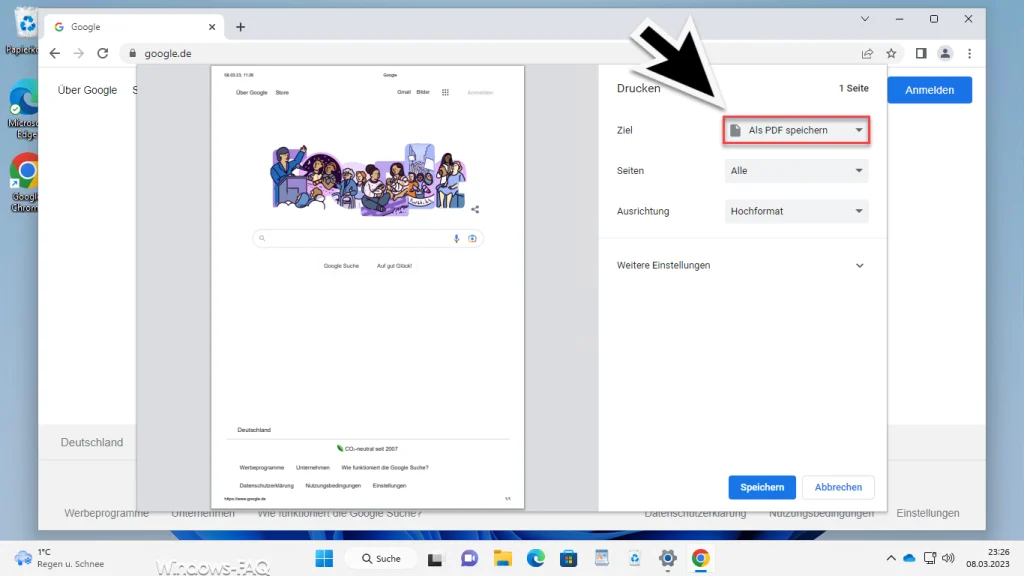The image size is (1024, 576).
Task: Open the clock showing 23:26
Action: pyautogui.click(x=987, y=558)
